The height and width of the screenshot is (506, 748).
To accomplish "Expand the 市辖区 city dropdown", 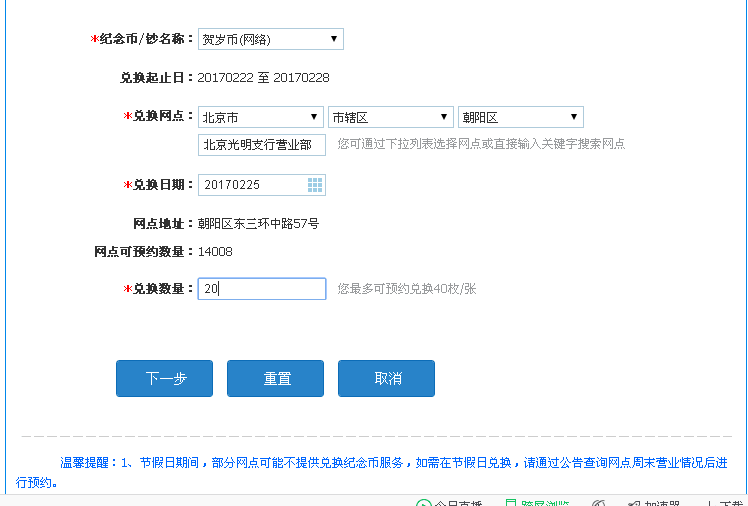I will click(391, 117).
